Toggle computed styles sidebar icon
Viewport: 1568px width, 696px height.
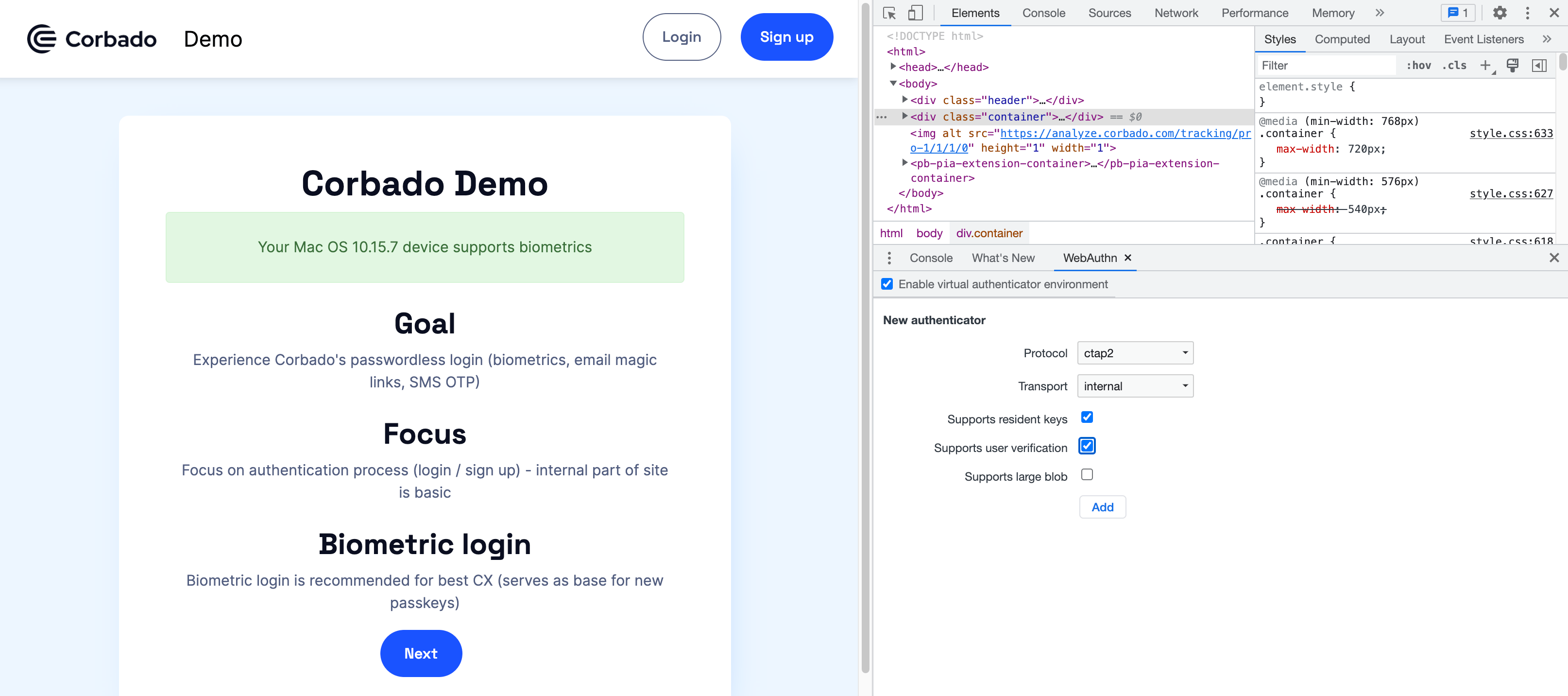[x=1539, y=65]
